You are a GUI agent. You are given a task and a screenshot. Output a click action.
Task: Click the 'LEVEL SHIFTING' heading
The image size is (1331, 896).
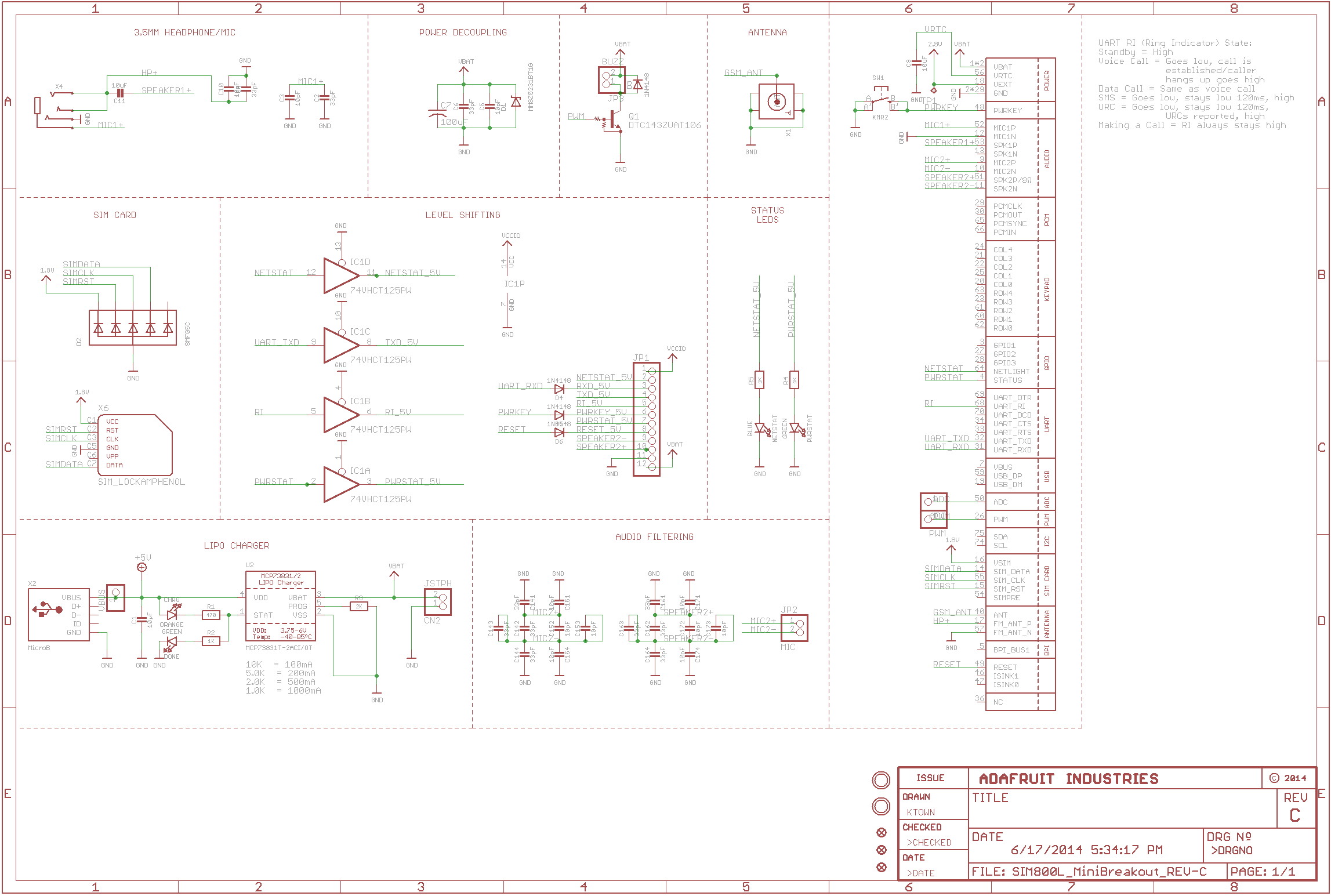click(463, 215)
